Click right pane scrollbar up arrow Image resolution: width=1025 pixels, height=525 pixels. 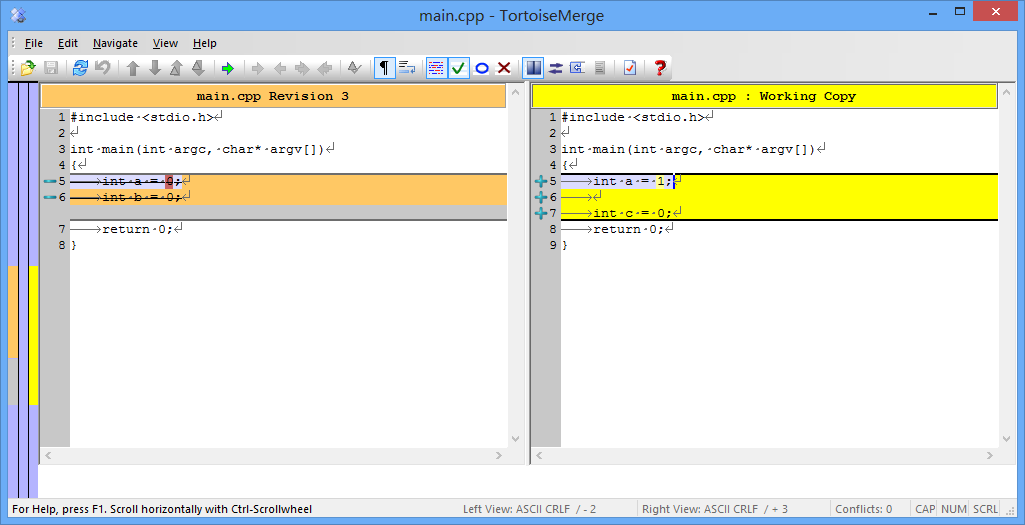point(1007,93)
